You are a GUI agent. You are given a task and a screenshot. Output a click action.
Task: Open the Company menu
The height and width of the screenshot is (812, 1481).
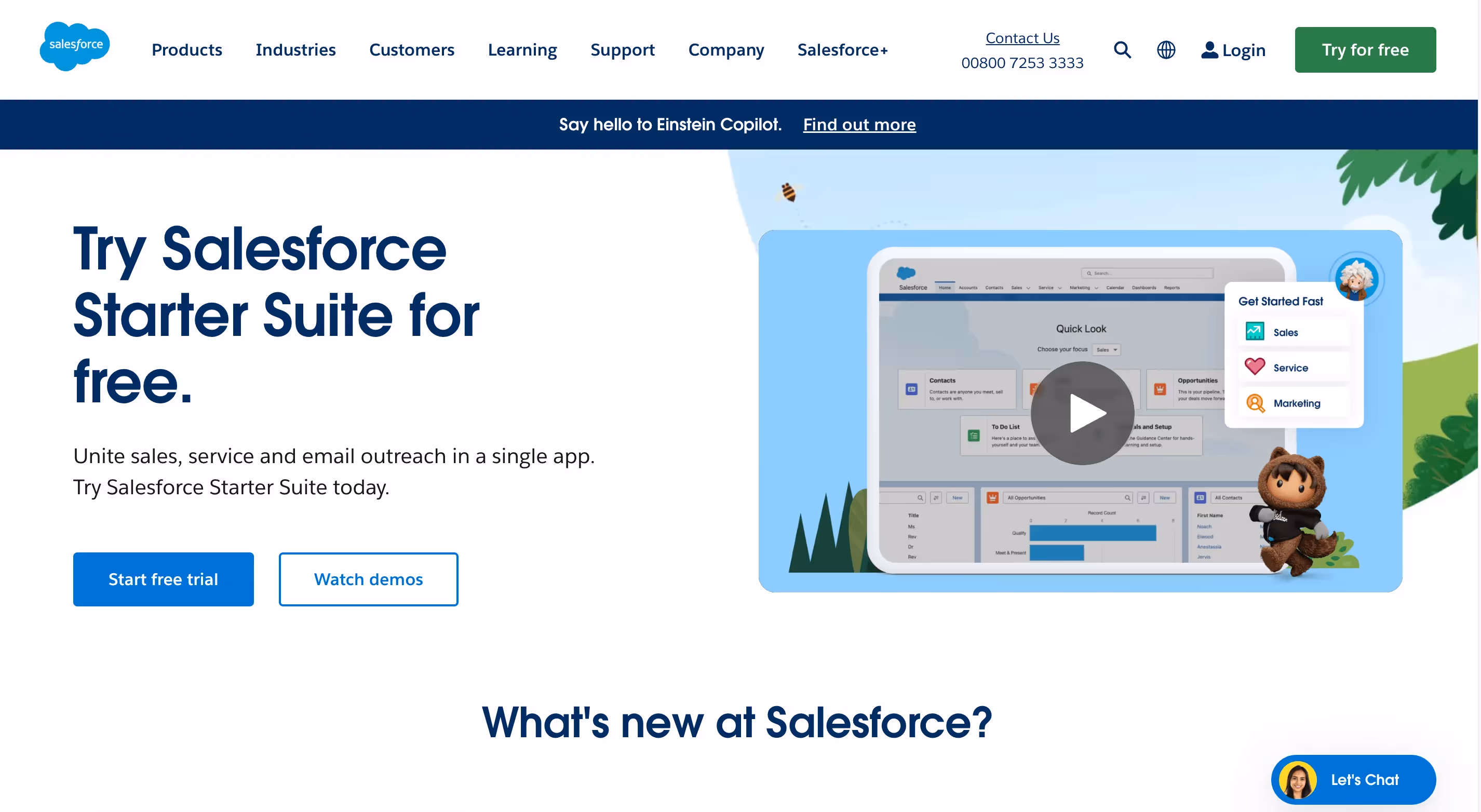coord(726,50)
